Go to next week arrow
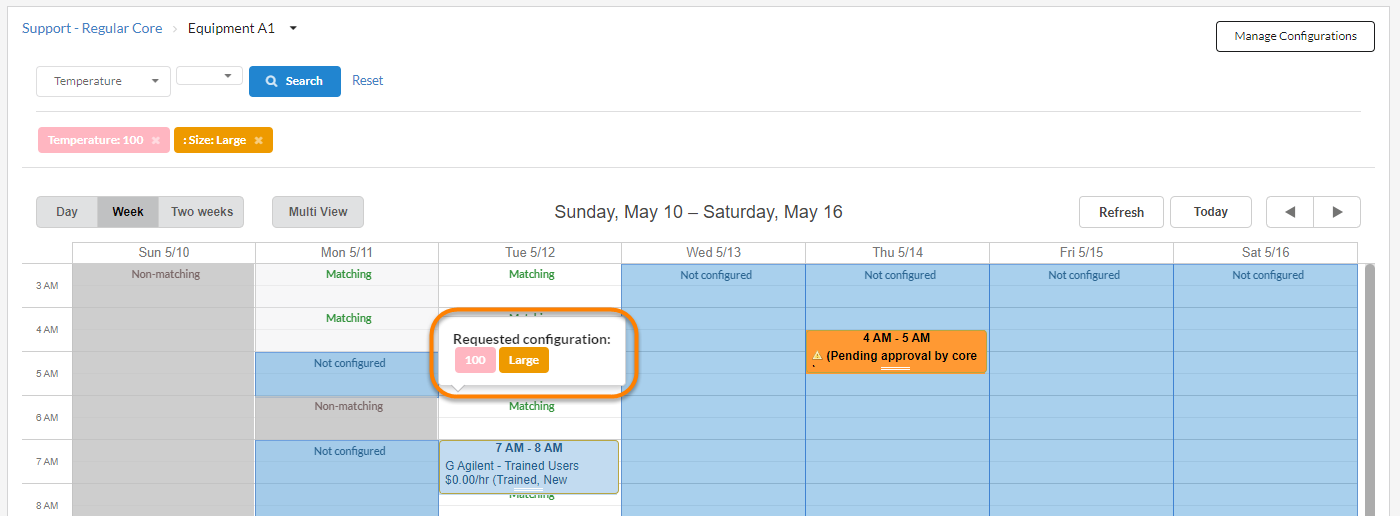This screenshot has width=1400, height=516. pyautogui.click(x=1337, y=212)
